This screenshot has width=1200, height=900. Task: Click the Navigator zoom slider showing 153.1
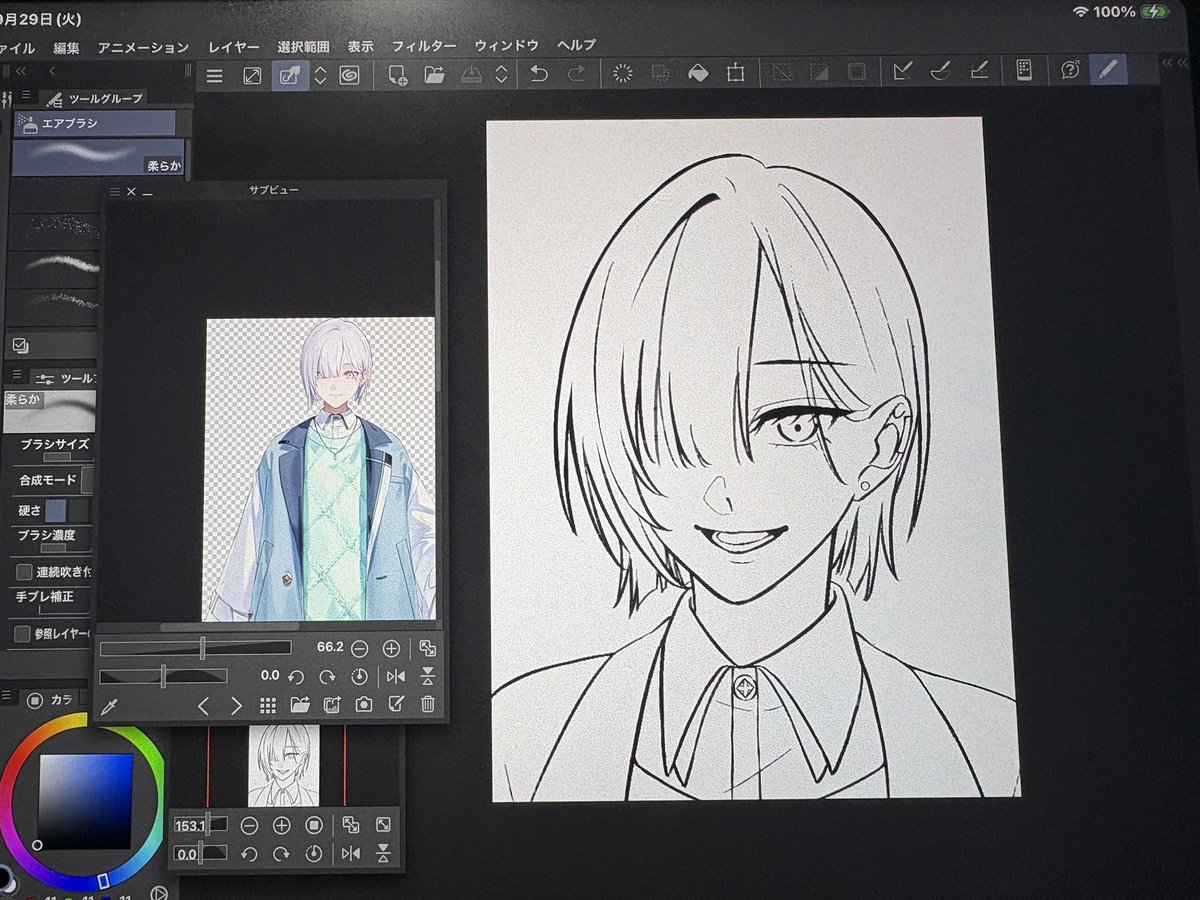200,826
